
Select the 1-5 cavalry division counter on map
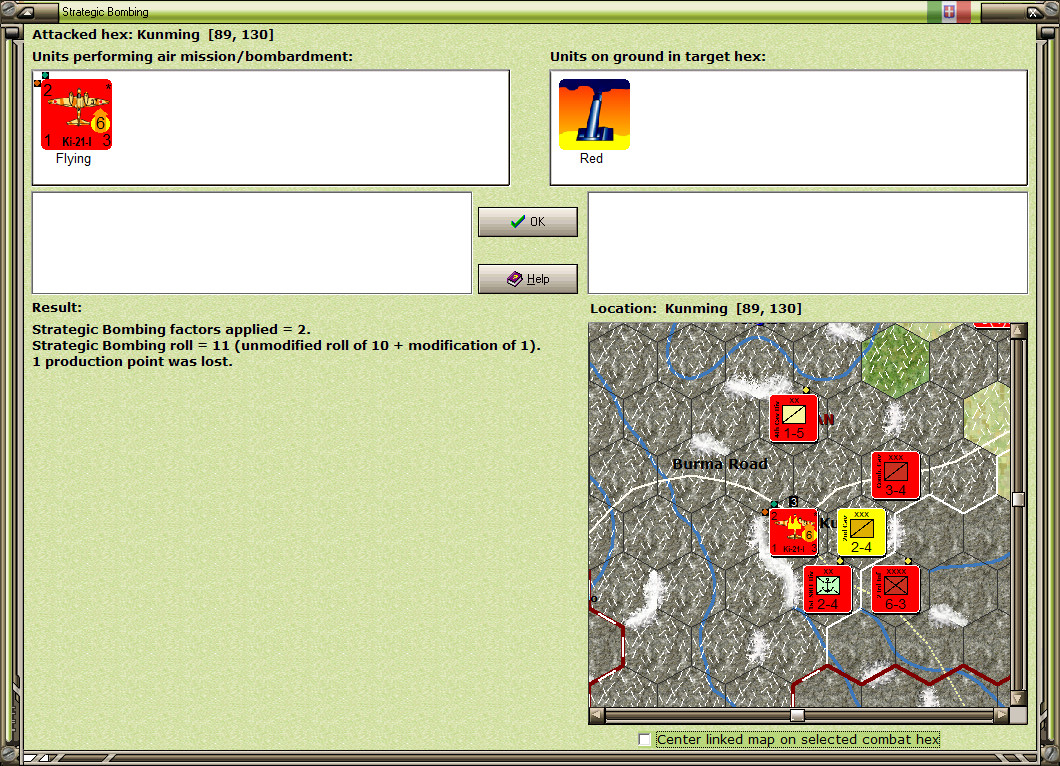click(x=794, y=418)
